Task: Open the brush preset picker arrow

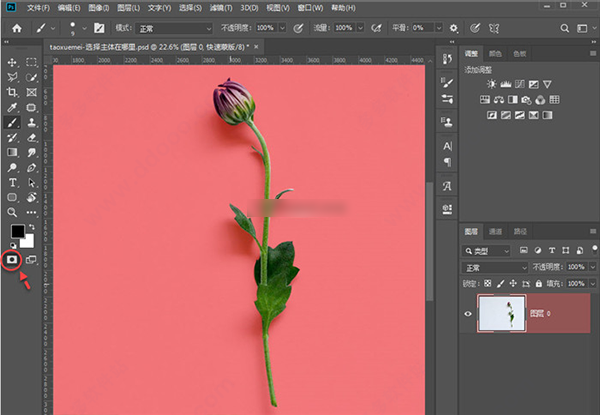Action: tap(85, 28)
